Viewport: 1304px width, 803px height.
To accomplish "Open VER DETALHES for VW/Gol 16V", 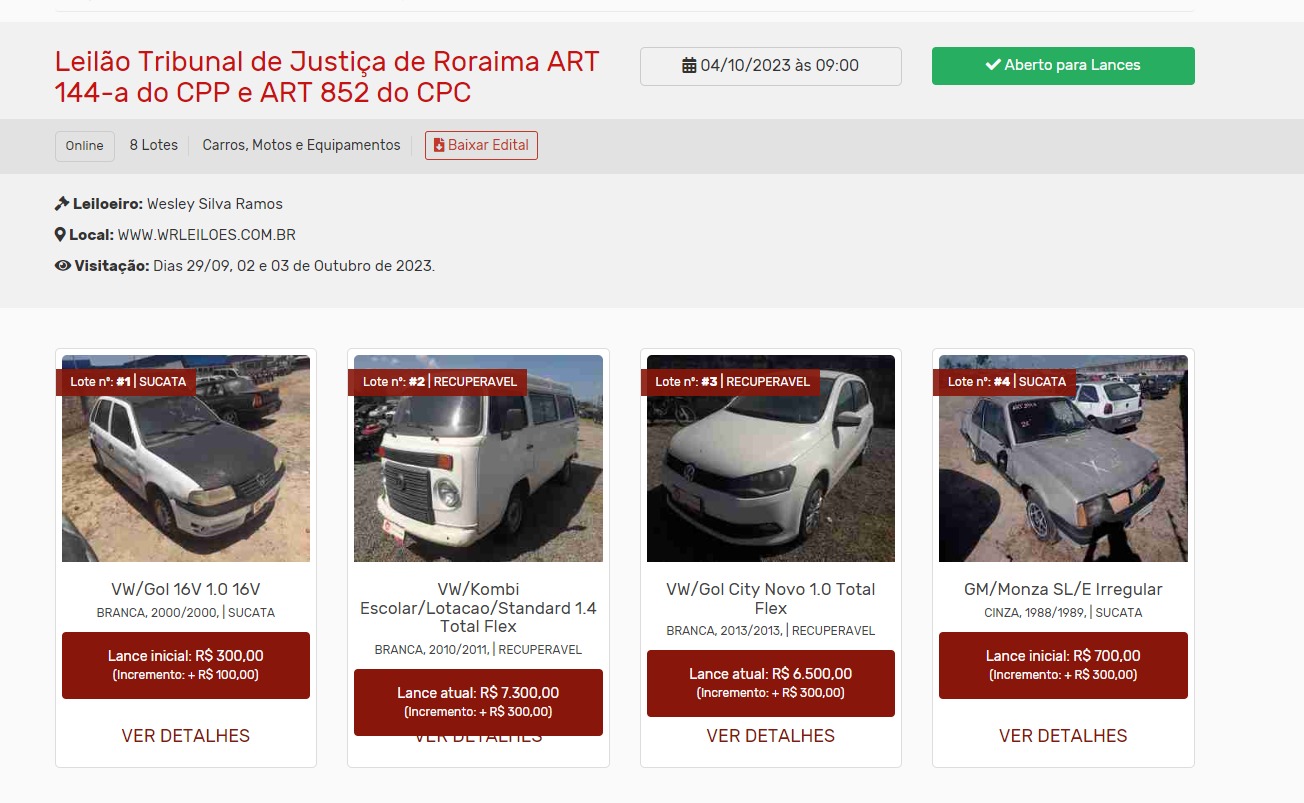I will click(186, 736).
